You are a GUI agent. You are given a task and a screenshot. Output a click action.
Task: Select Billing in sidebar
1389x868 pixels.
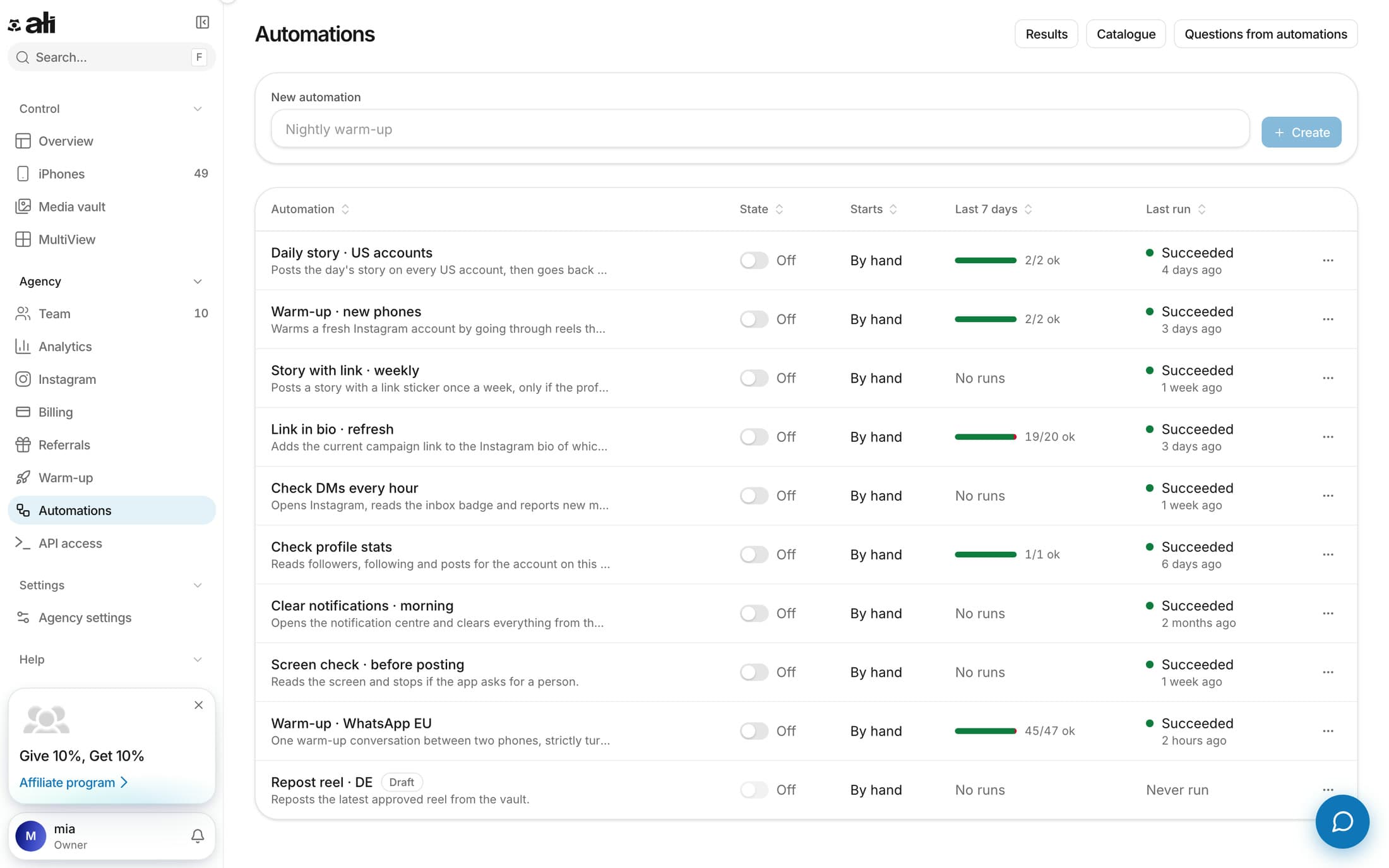click(112, 412)
